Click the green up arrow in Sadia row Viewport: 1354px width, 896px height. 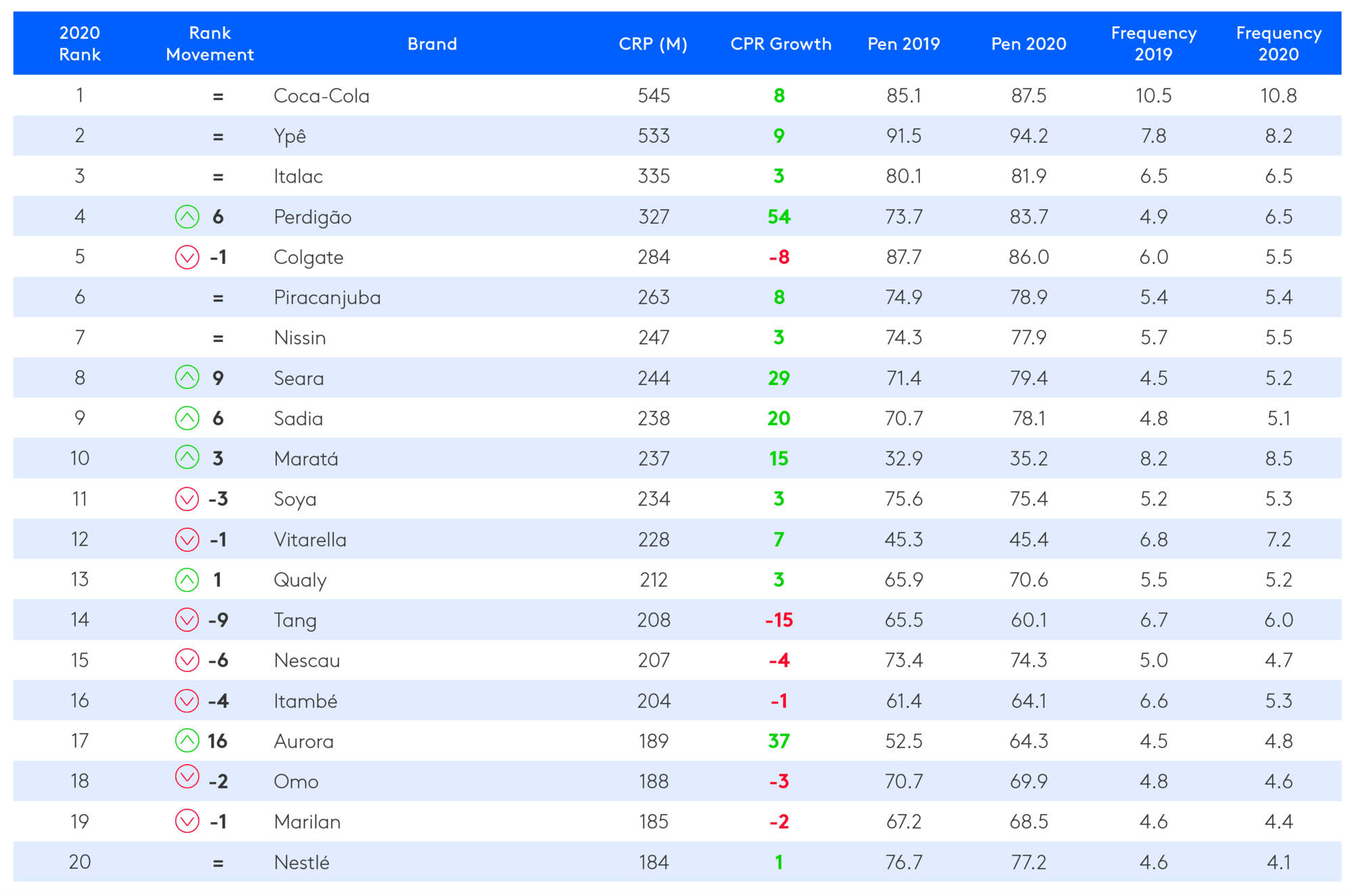click(187, 418)
